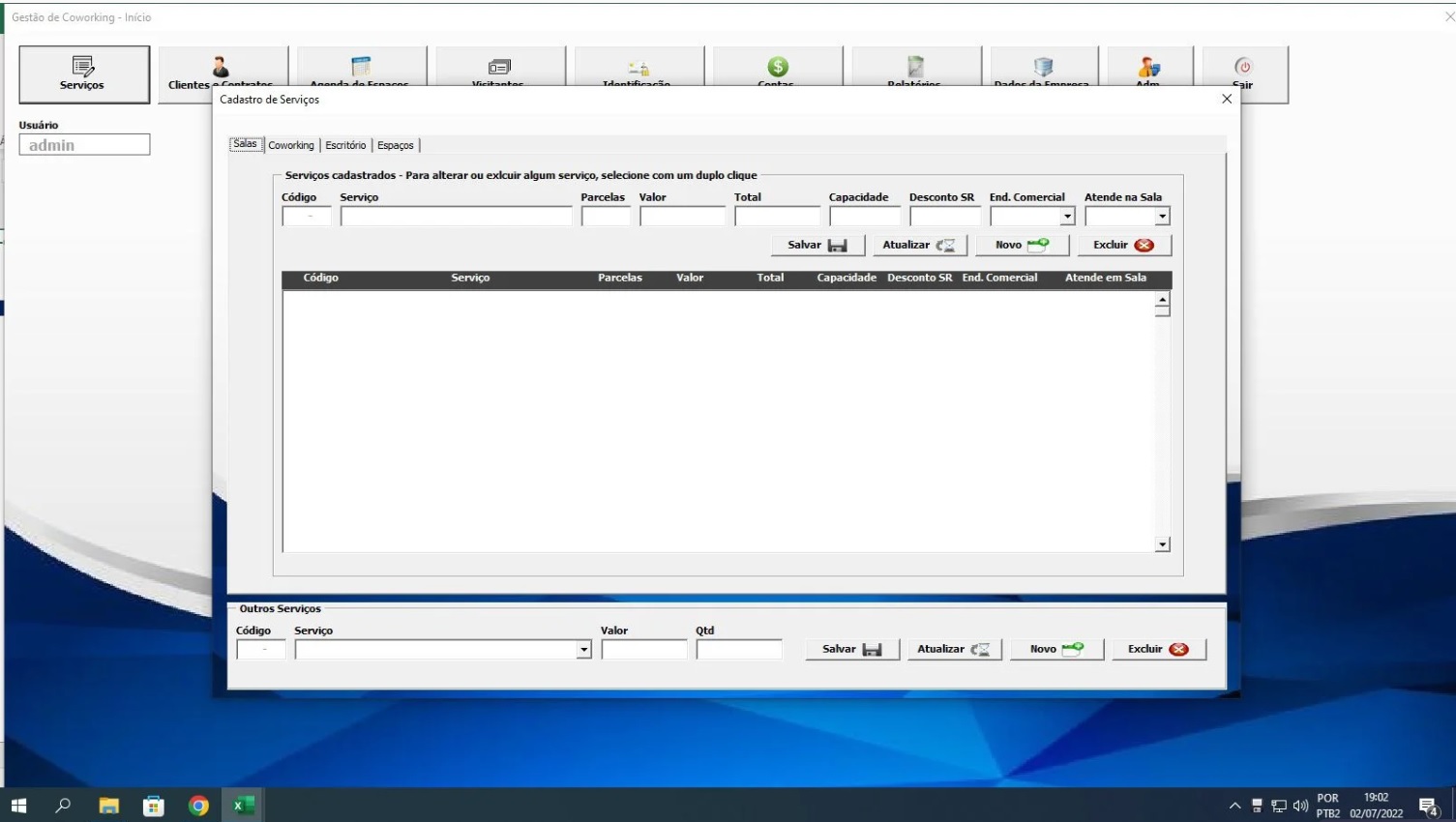Click the upper Código input field
The image size is (1456, 822).
point(307,217)
